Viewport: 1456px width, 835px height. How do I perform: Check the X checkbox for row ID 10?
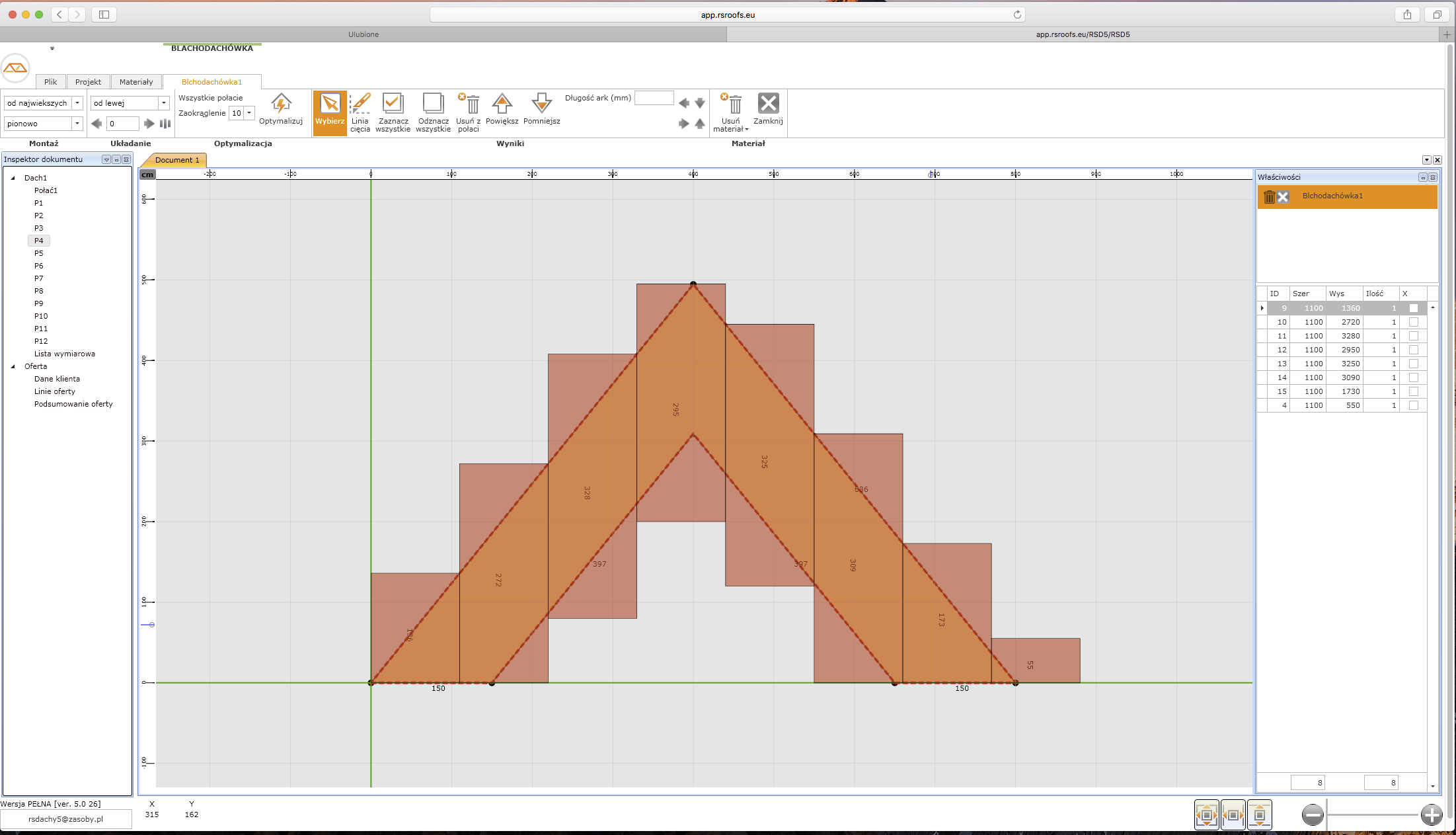pos(1413,322)
